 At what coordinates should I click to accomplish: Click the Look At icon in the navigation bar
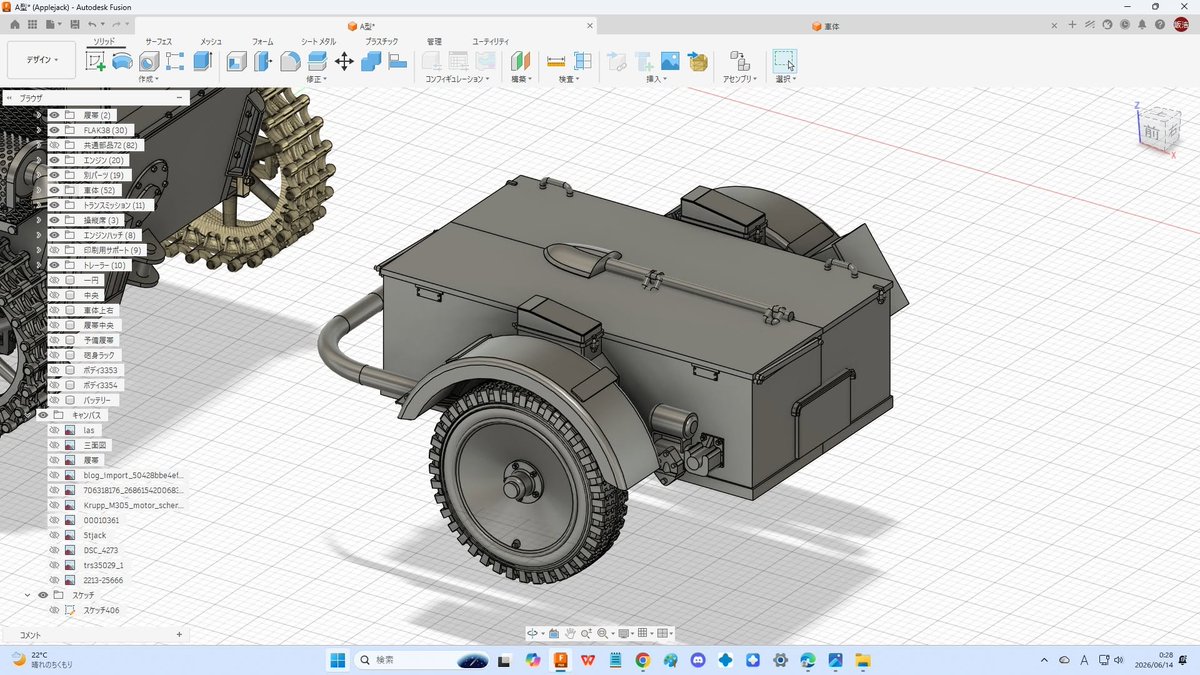click(x=554, y=633)
